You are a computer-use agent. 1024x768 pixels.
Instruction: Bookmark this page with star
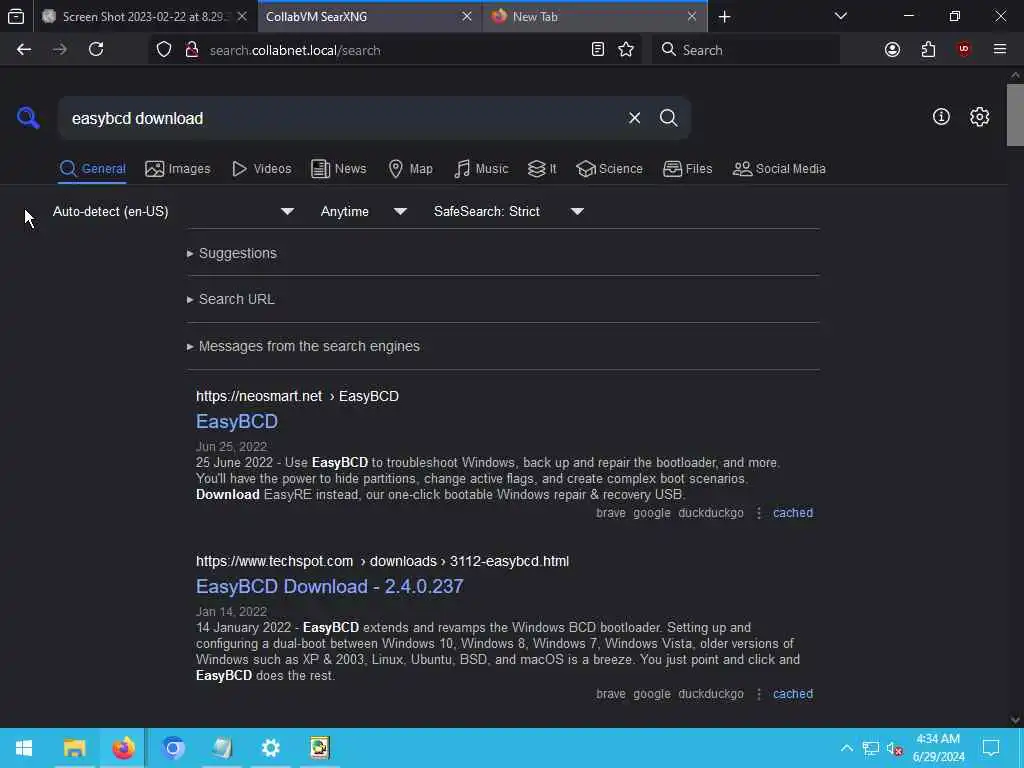click(626, 50)
